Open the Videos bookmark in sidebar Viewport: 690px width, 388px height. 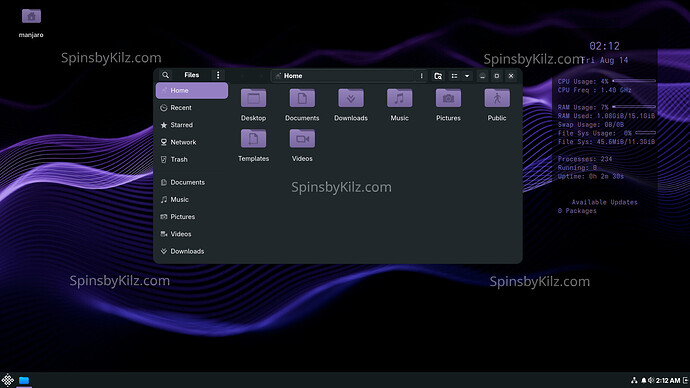pos(192,234)
